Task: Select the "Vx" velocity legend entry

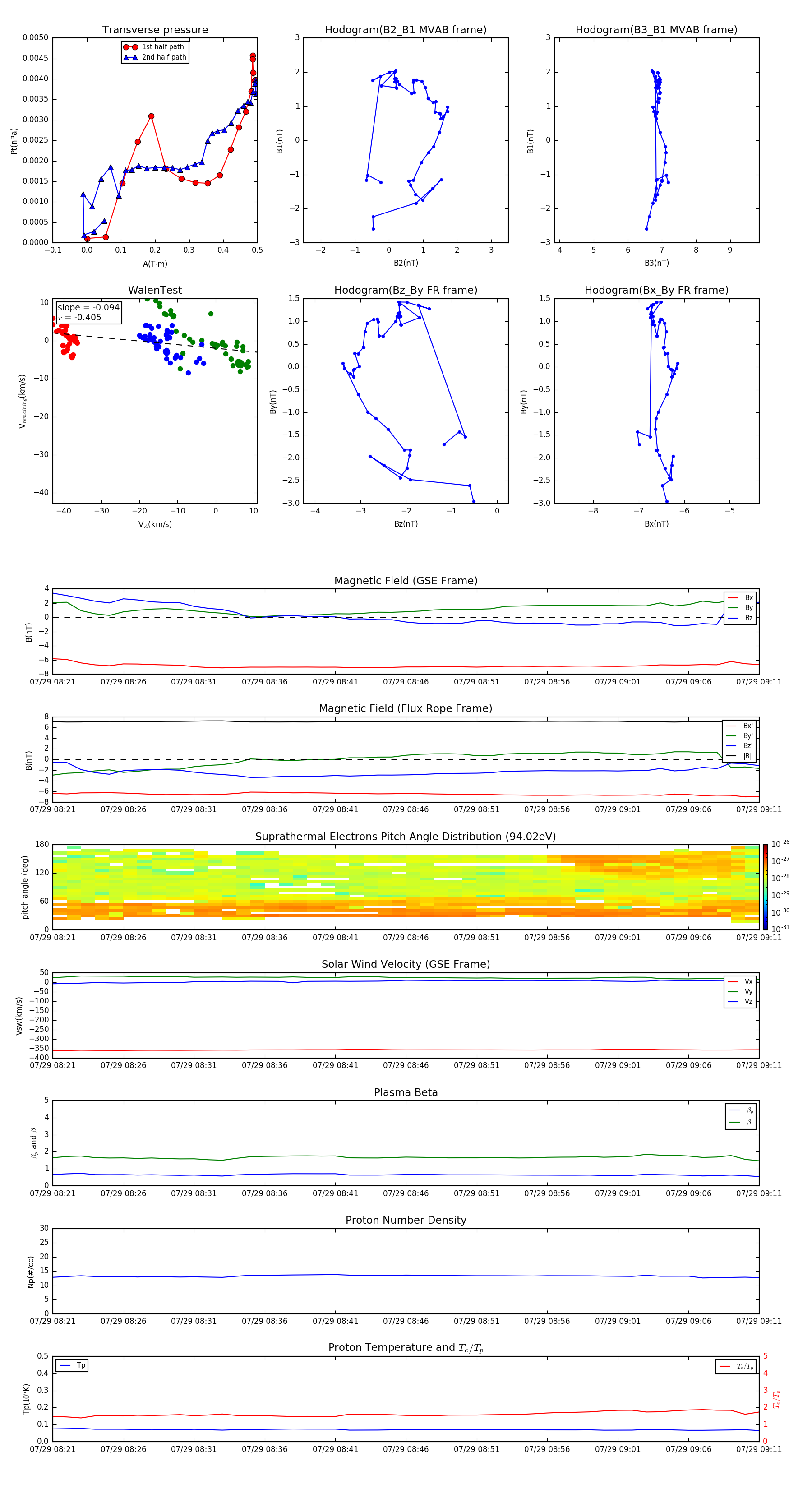Action: [x=740, y=981]
